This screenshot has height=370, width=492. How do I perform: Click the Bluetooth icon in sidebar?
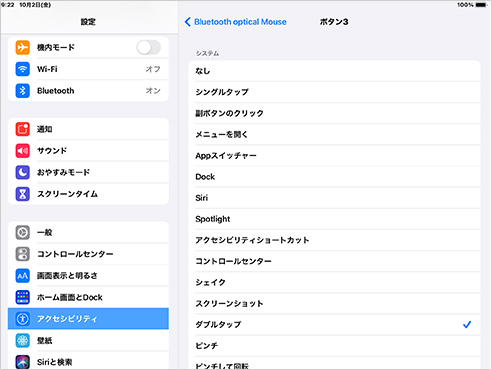tap(23, 91)
